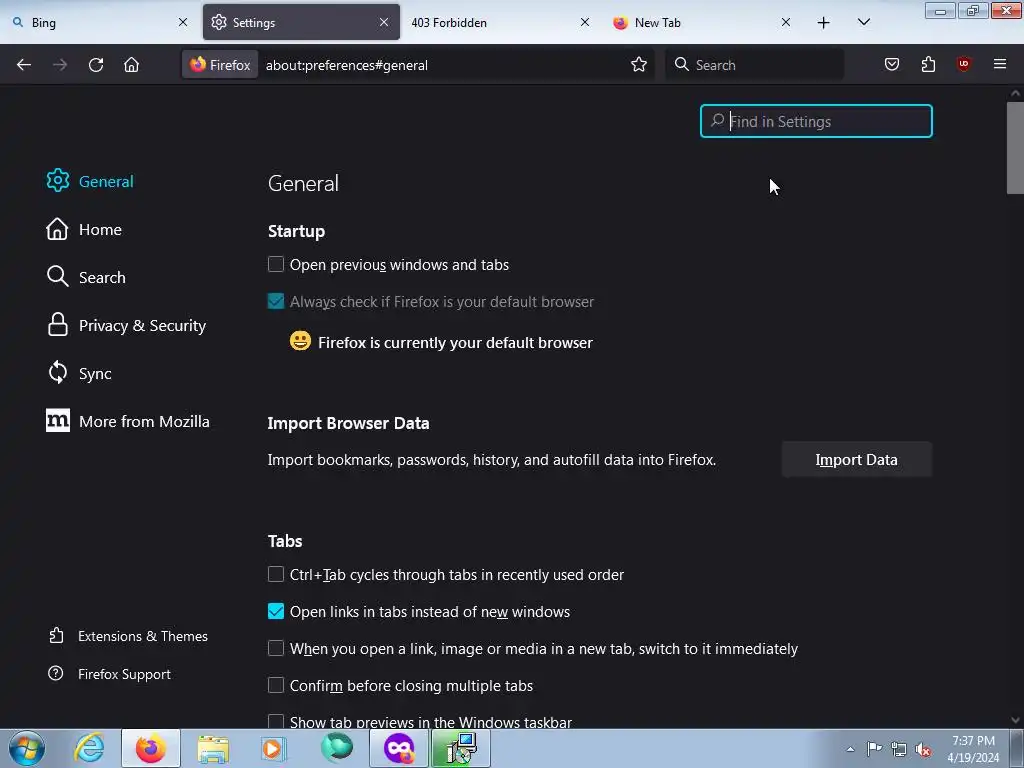Switch to the 403 Forbidden tab
The width and height of the screenshot is (1024, 768).
pyautogui.click(x=500, y=22)
